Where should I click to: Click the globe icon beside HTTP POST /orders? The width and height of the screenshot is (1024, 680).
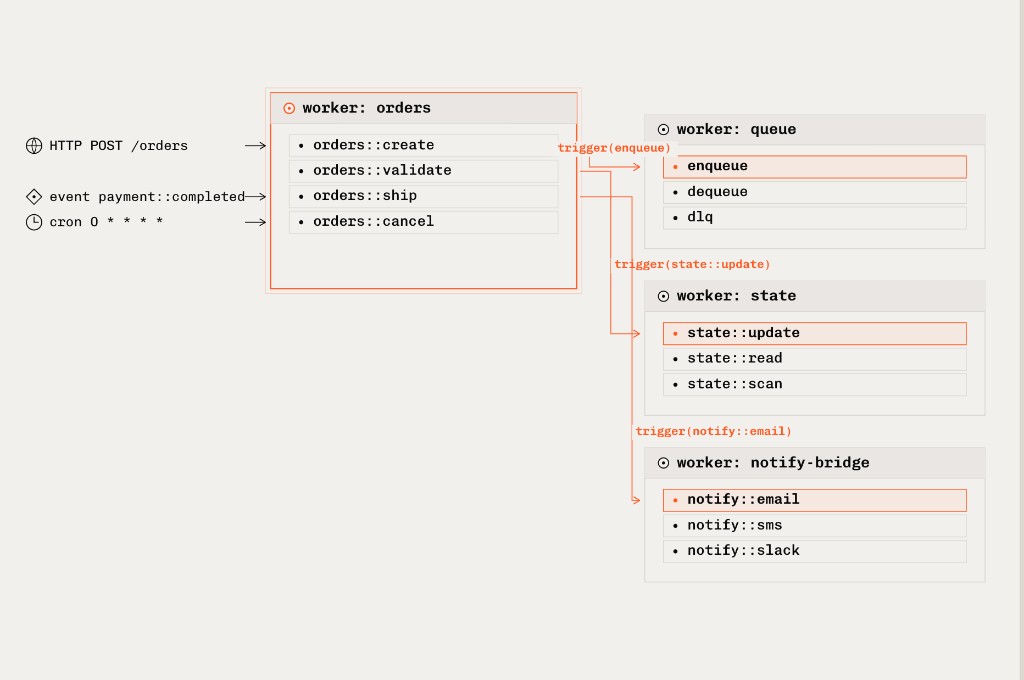point(34,146)
